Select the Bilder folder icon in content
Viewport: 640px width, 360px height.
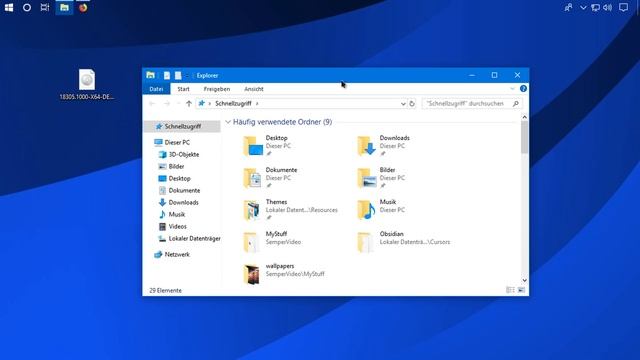point(367,178)
